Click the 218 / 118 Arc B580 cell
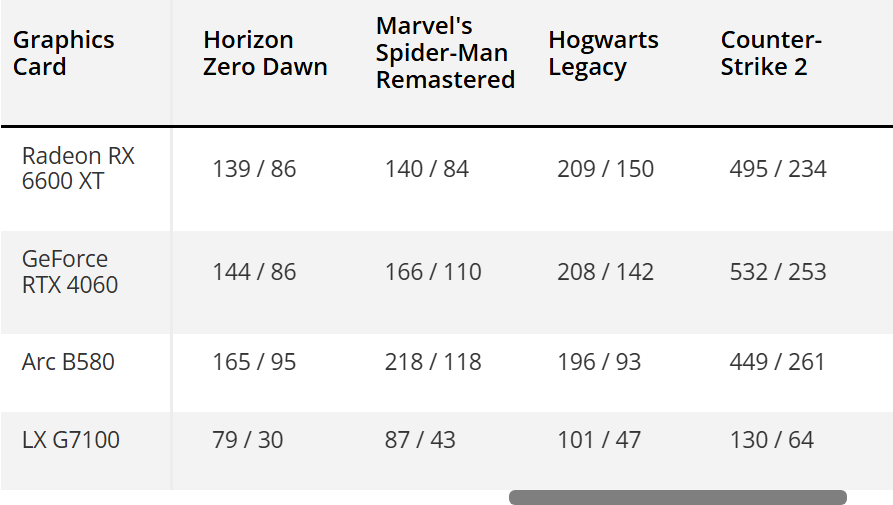This screenshot has height=505, width=893. coord(433,362)
